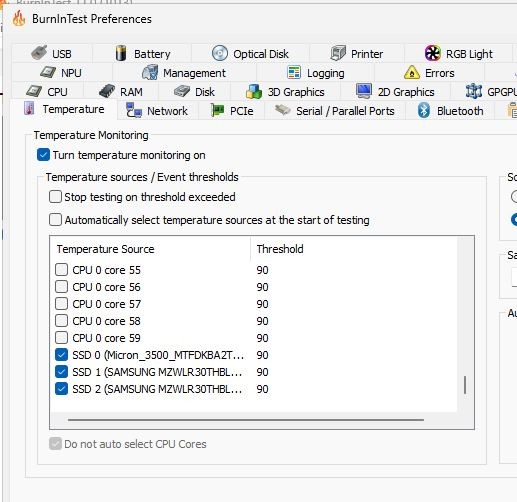Select the Battery icon tab
Image resolution: width=517 pixels, height=502 pixels.
(x=121, y=53)
